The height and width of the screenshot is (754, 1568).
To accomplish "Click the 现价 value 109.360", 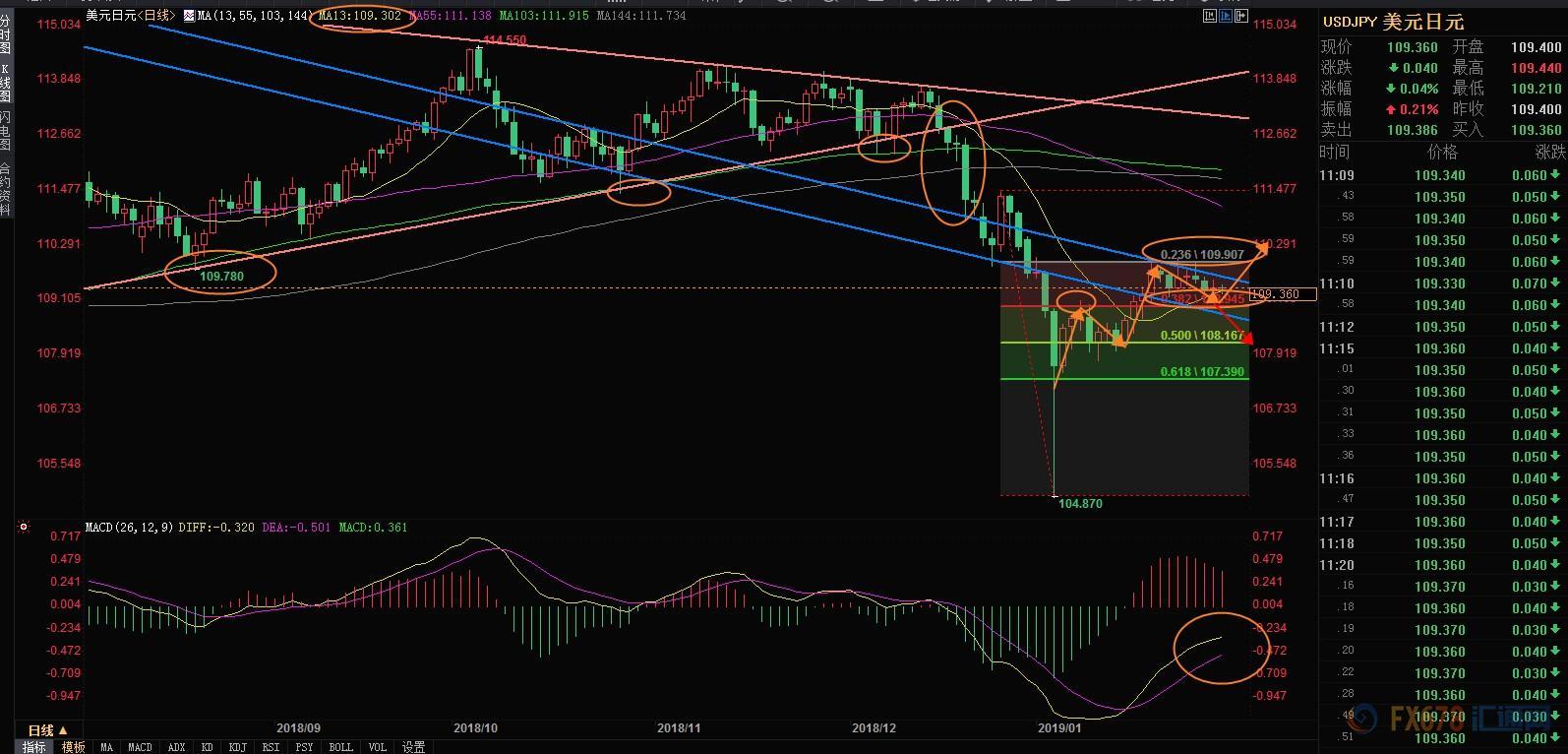I will (1412, 47).
